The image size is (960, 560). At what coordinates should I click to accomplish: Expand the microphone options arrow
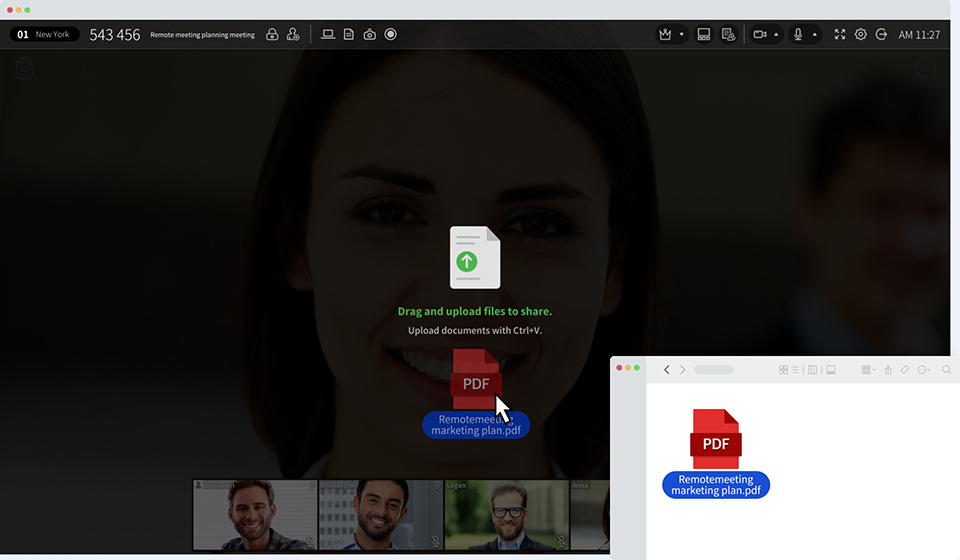[814, 34]
